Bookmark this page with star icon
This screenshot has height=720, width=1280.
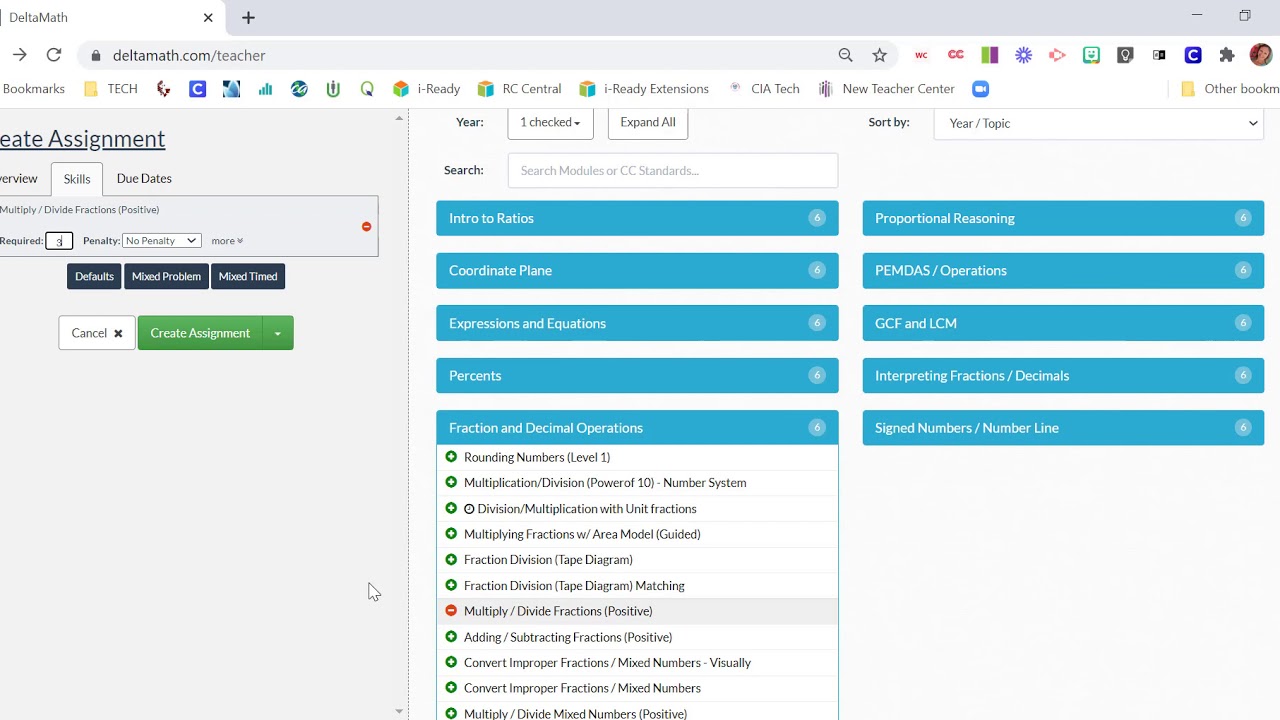(879, 55)
